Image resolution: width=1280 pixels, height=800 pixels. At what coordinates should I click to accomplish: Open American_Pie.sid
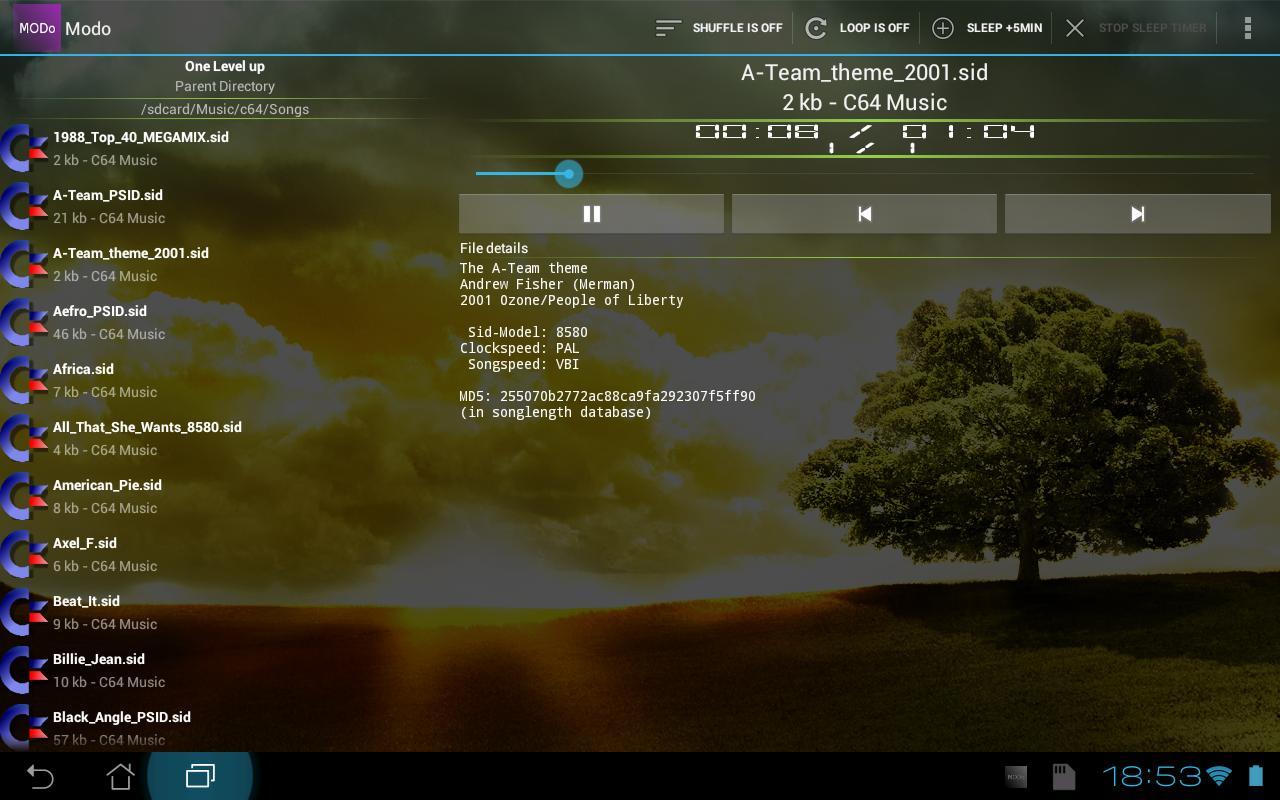(x=225, y=496)
